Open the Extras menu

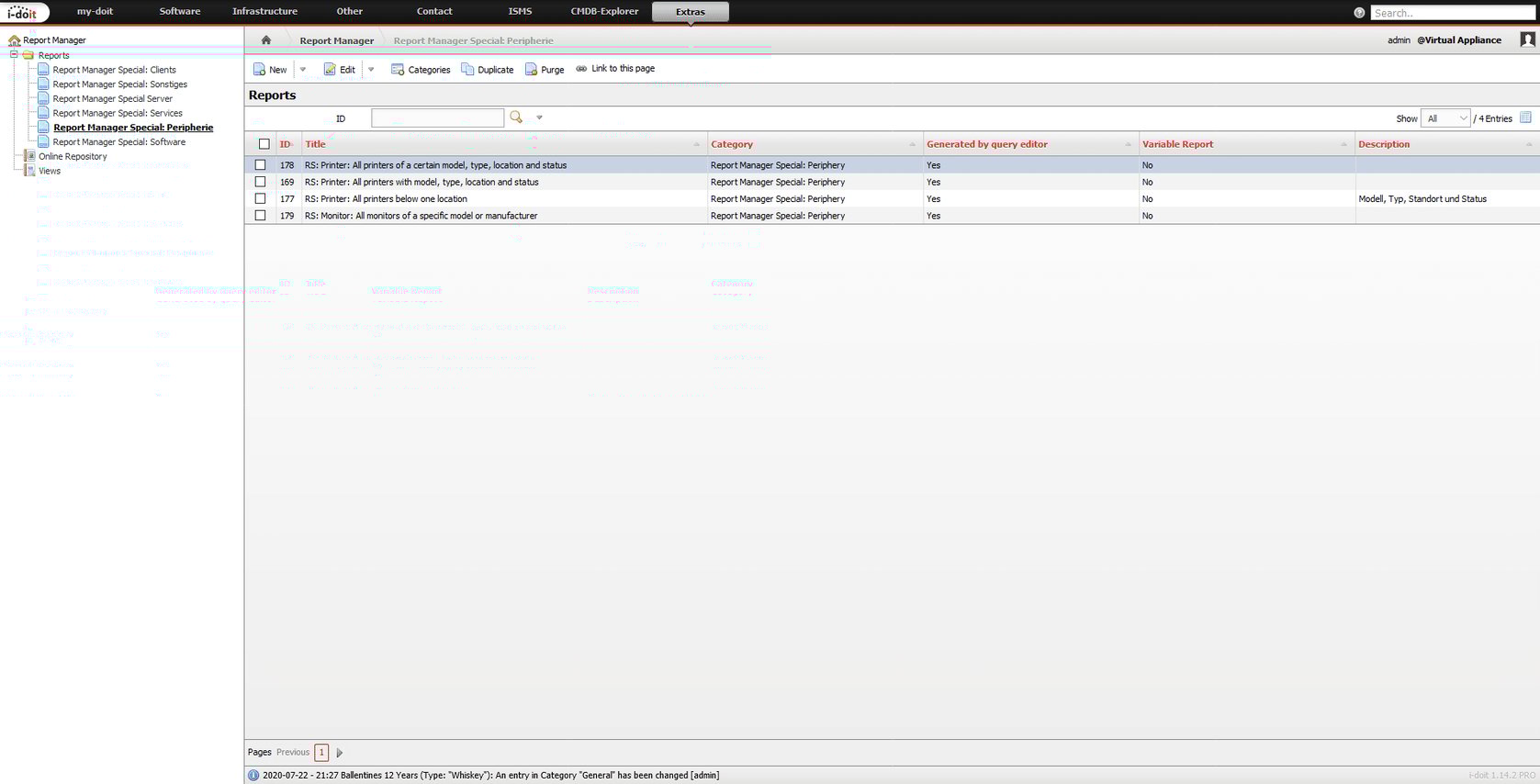(x=691, y=12)
